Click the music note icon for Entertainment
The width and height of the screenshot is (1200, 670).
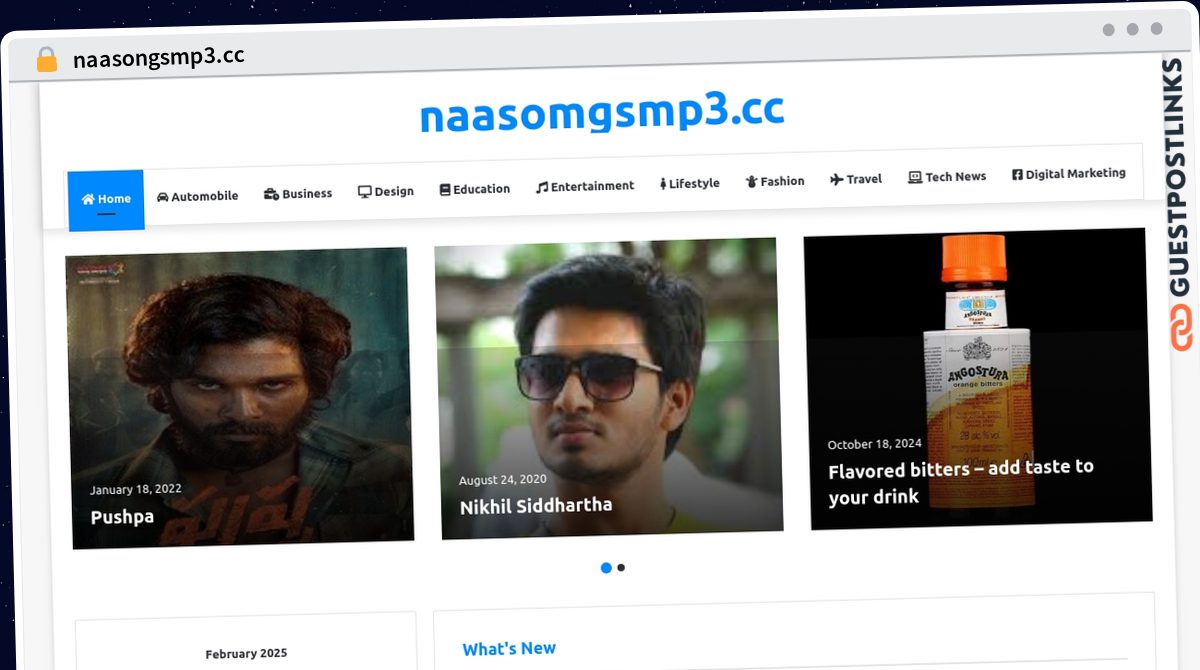pyautogui.click(x=542, y=187)
